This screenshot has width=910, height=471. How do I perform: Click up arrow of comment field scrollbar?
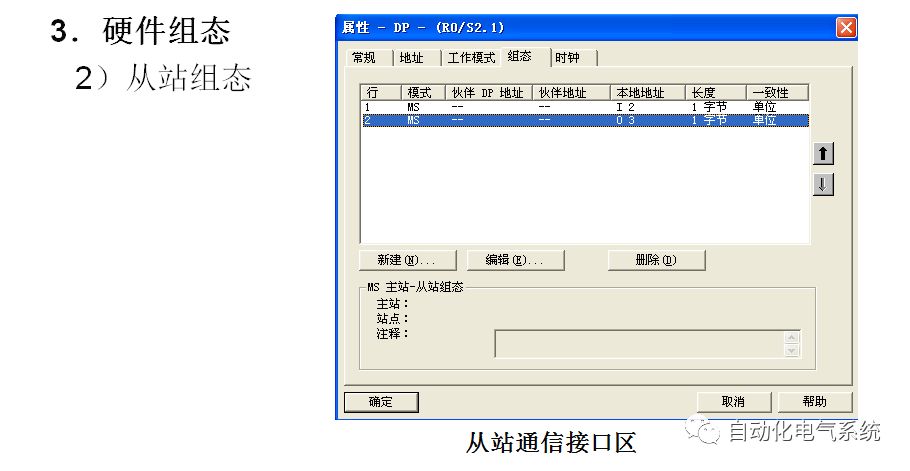tap(792, 338)
